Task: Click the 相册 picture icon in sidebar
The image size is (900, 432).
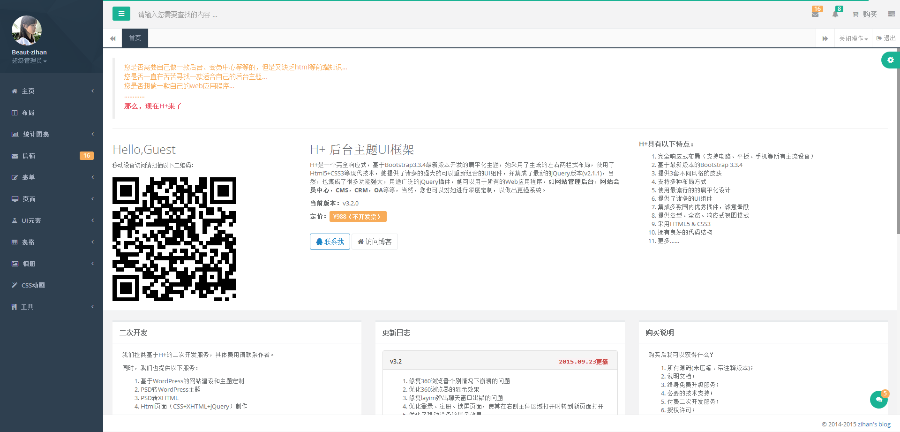Action: pyautogui.click(x=14, y=263)
